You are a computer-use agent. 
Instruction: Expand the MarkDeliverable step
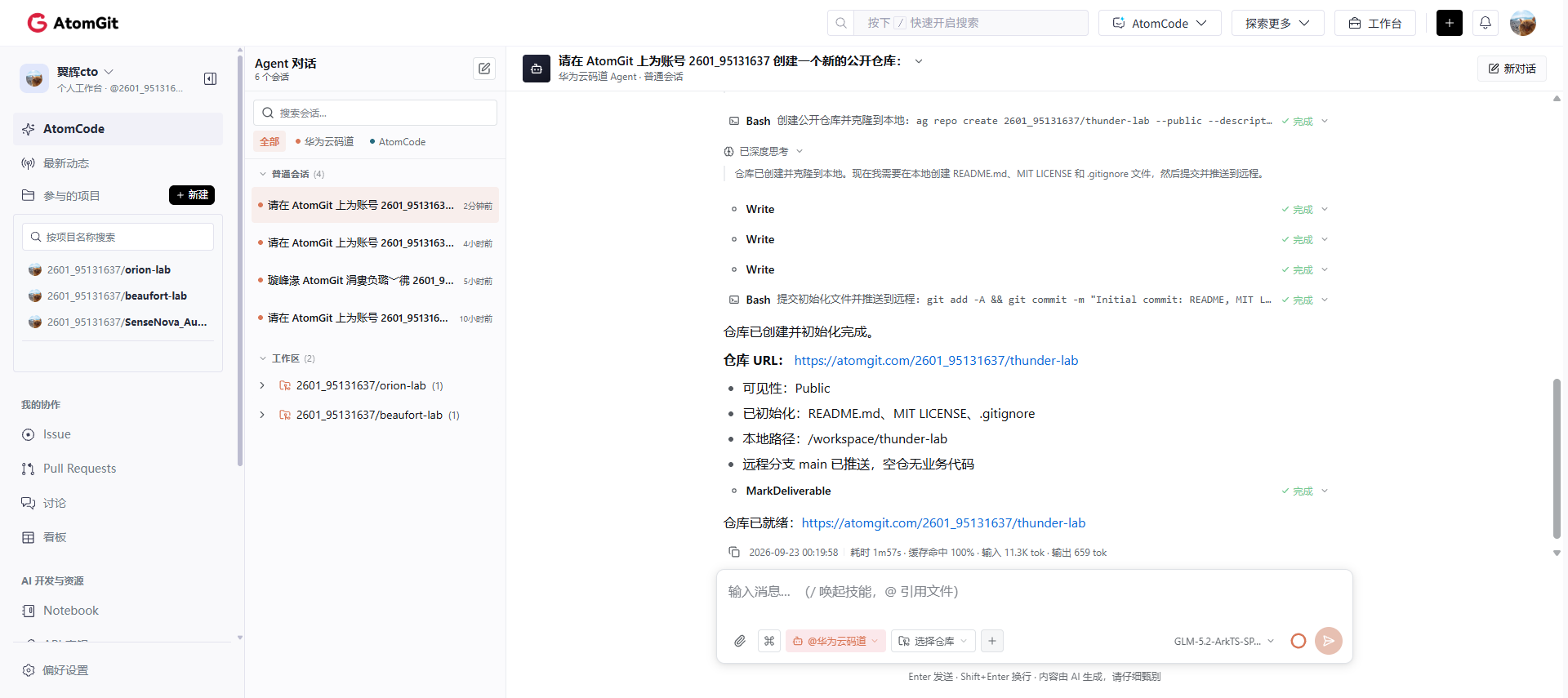[x=1325, y=491]
